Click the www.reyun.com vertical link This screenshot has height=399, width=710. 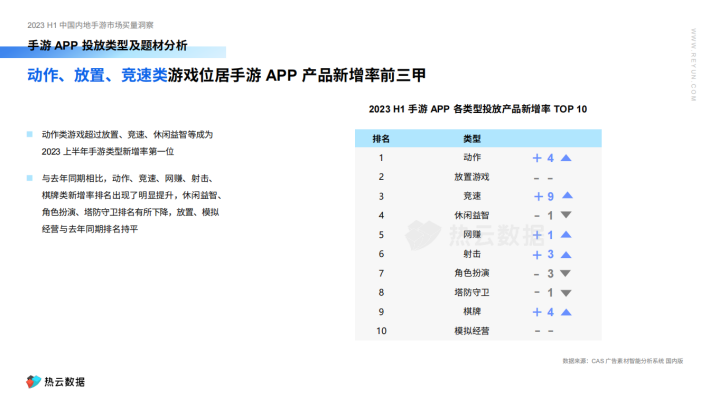(x=693, y=65)
